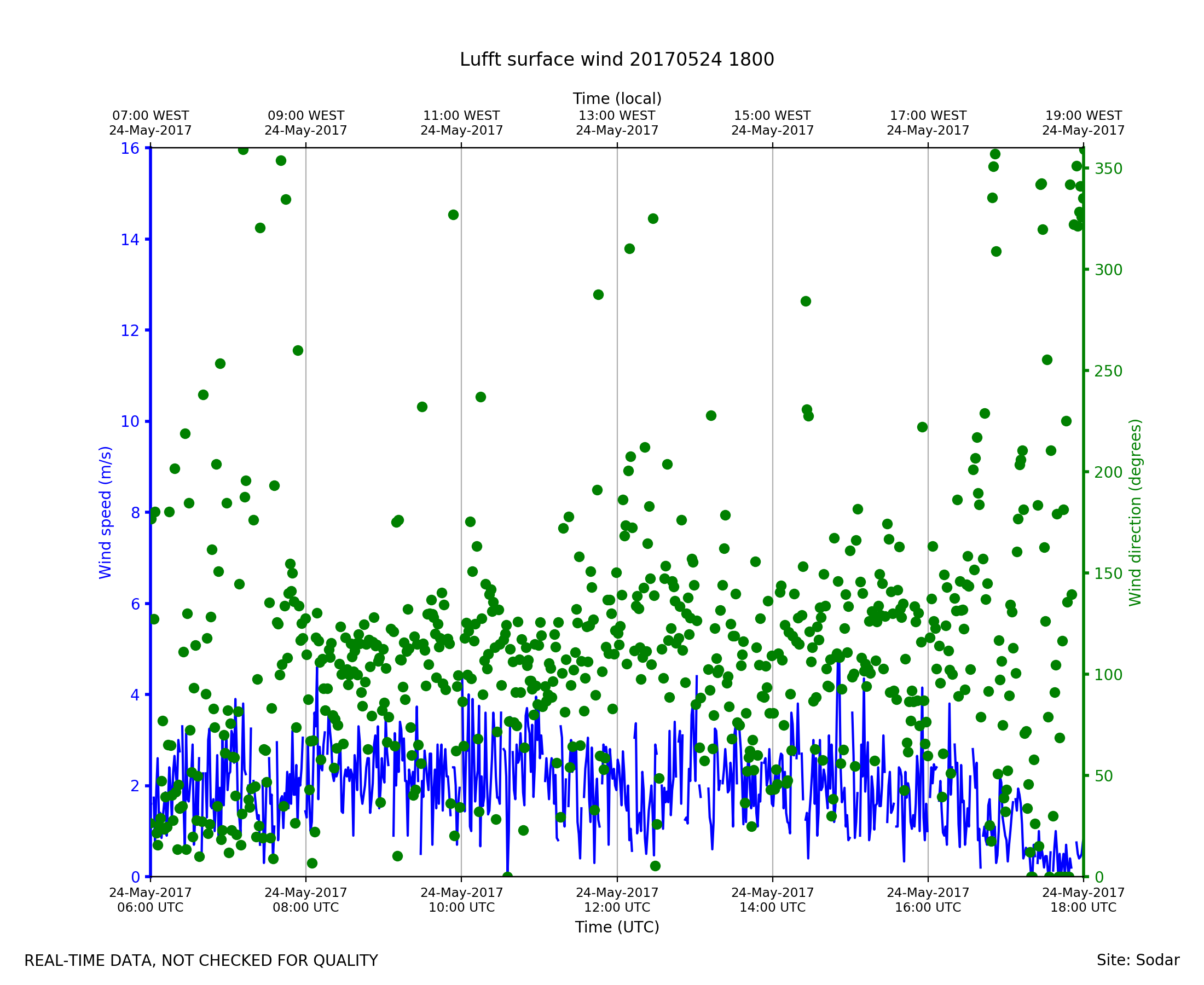Click the Site: Sodar label
The width and height of the screenshot is (1204, 985).
coord(1138,960)
